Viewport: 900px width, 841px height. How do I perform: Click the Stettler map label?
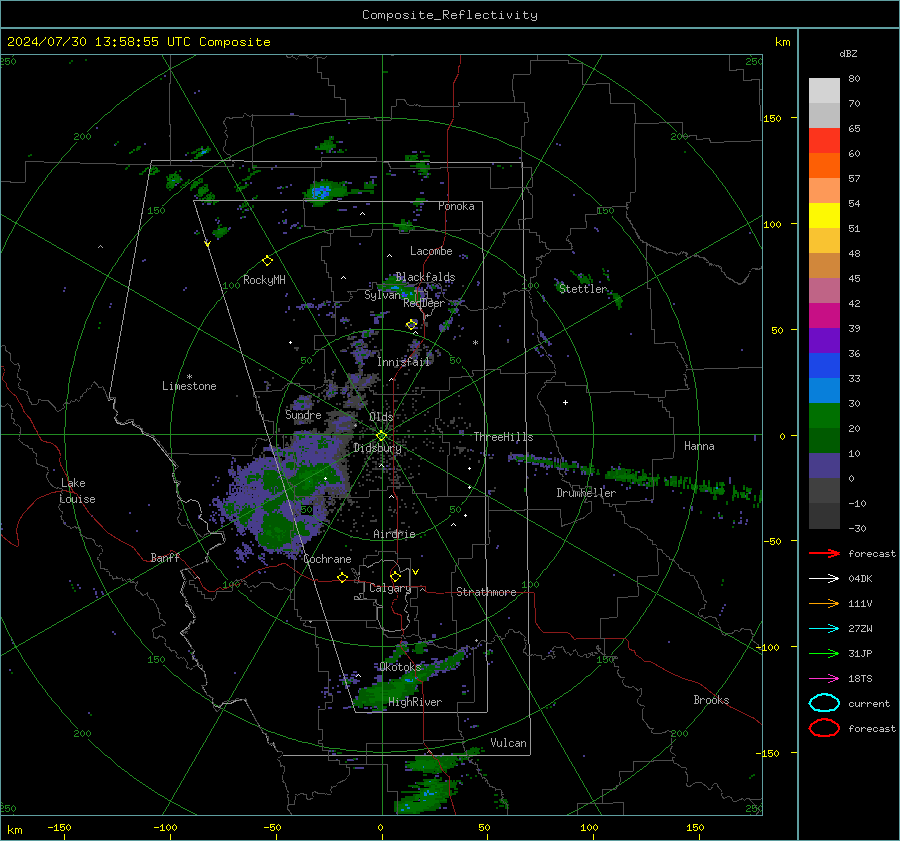coord(583,289)
